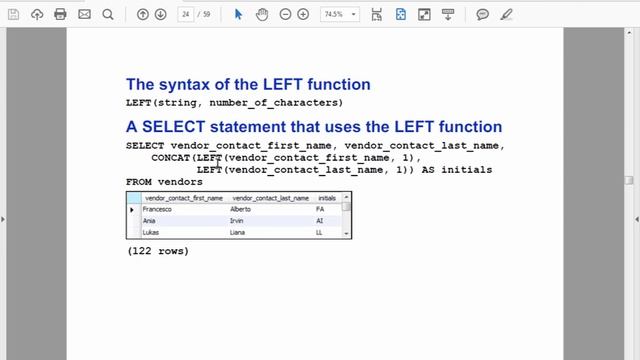Image resolution: width=640 pixels, height=360 pixels.
Task: Click the document vertical scrollbar thumb
Action: pyautogui.click(x=629, y=180)
